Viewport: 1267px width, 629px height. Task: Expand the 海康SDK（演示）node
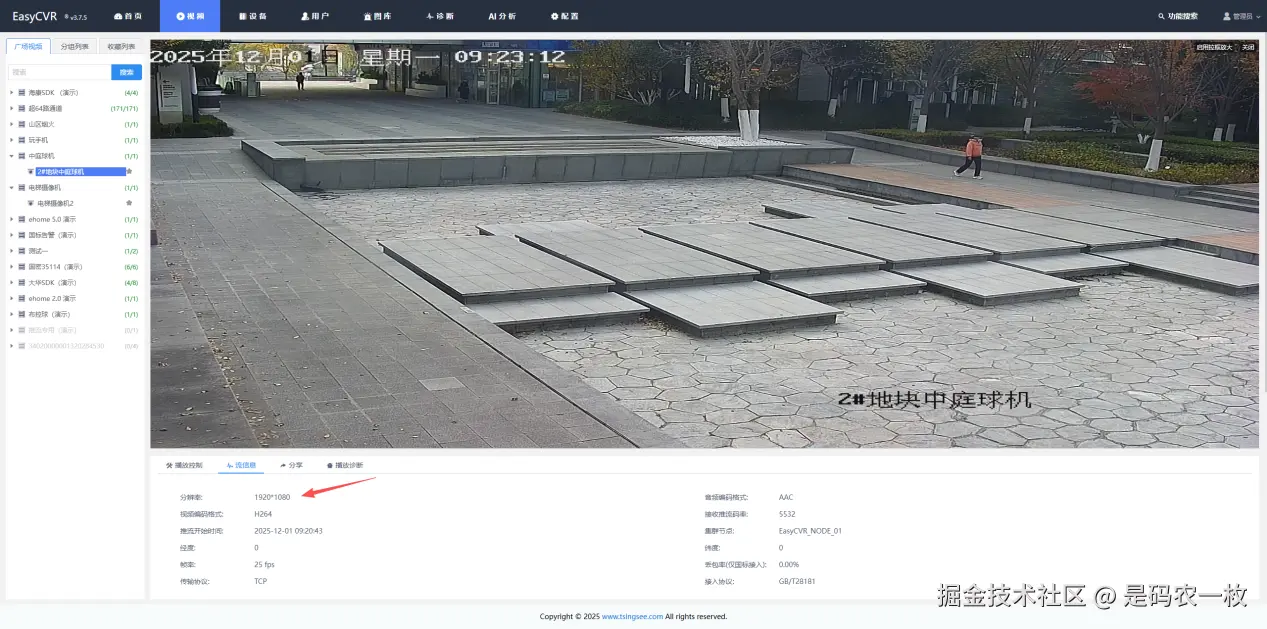tap(11, 93)
